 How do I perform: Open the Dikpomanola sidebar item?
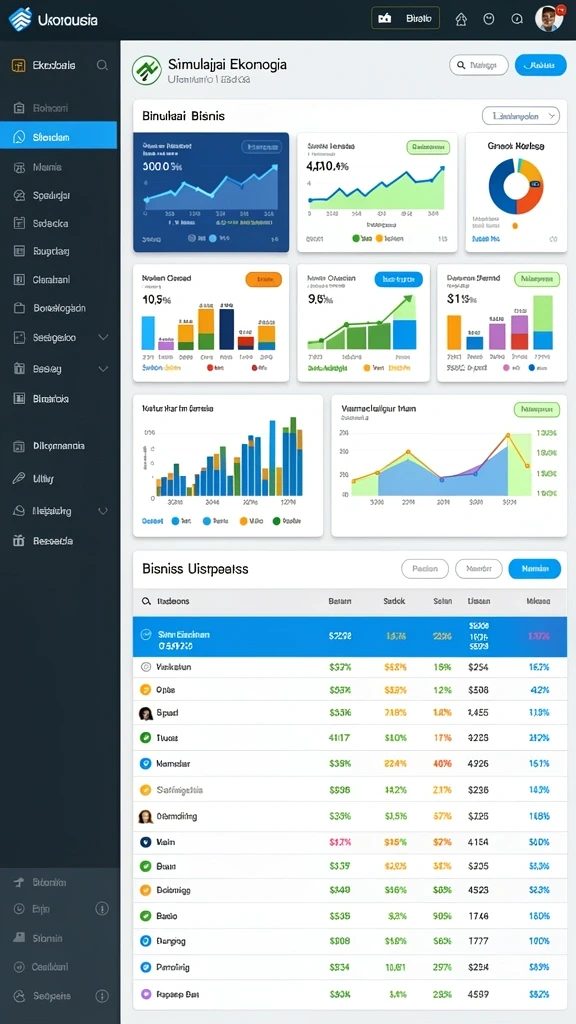(x=59, y=446)
